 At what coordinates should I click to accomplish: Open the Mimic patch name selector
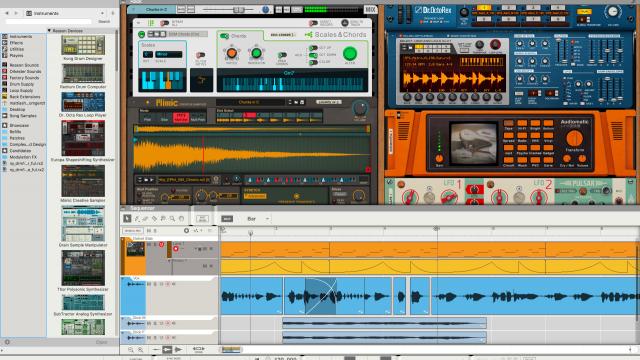(x=249, y=102)
